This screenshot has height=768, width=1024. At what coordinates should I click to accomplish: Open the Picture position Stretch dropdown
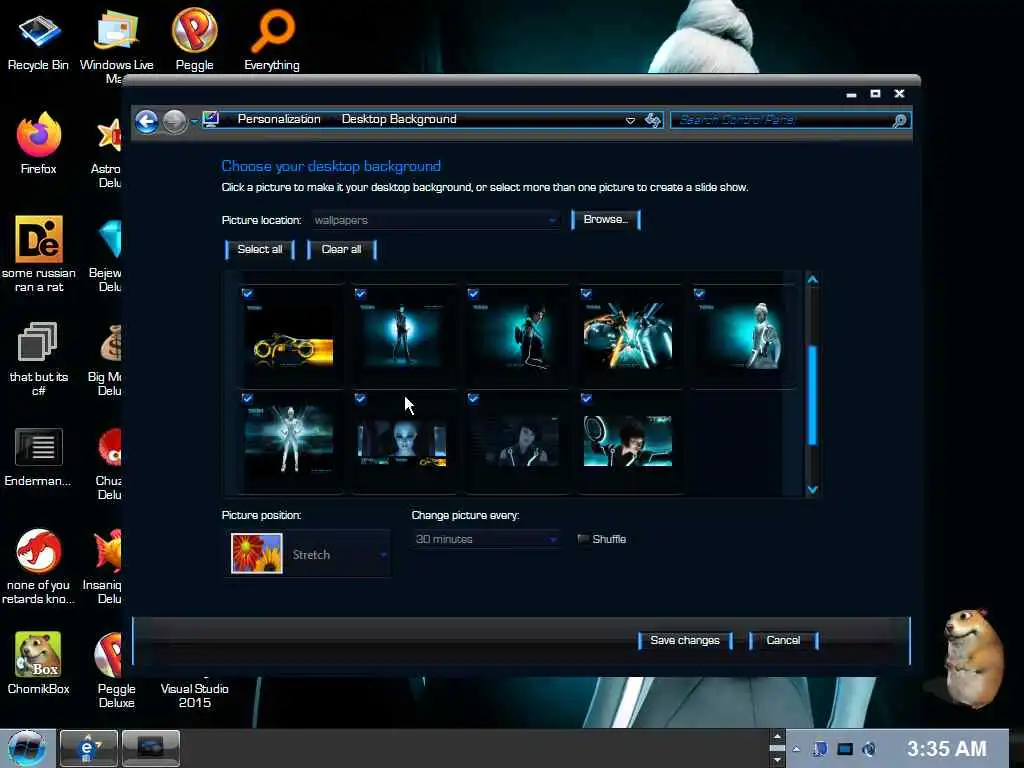[308, 554]
